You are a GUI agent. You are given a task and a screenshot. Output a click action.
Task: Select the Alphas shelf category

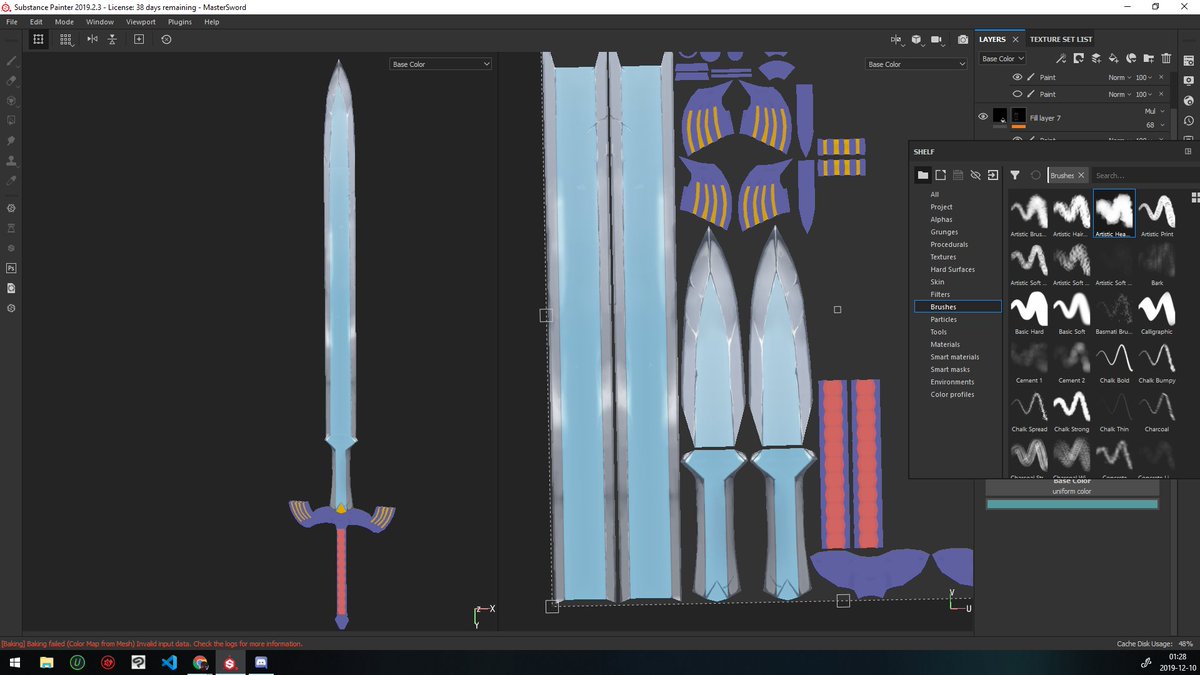click(x=941, y=219)
